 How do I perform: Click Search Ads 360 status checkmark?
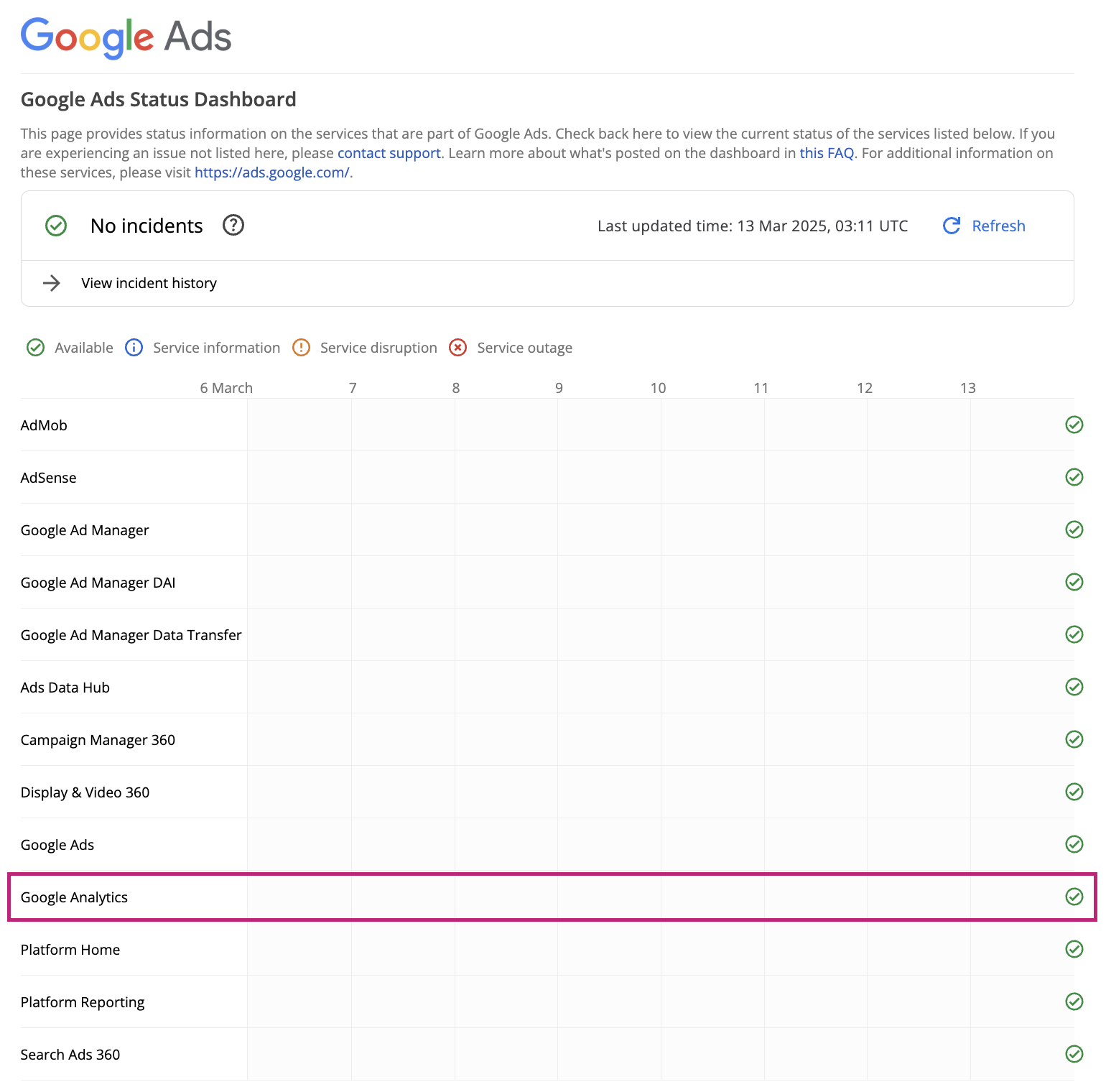pyautogui.click(x=1074, y=1054)
